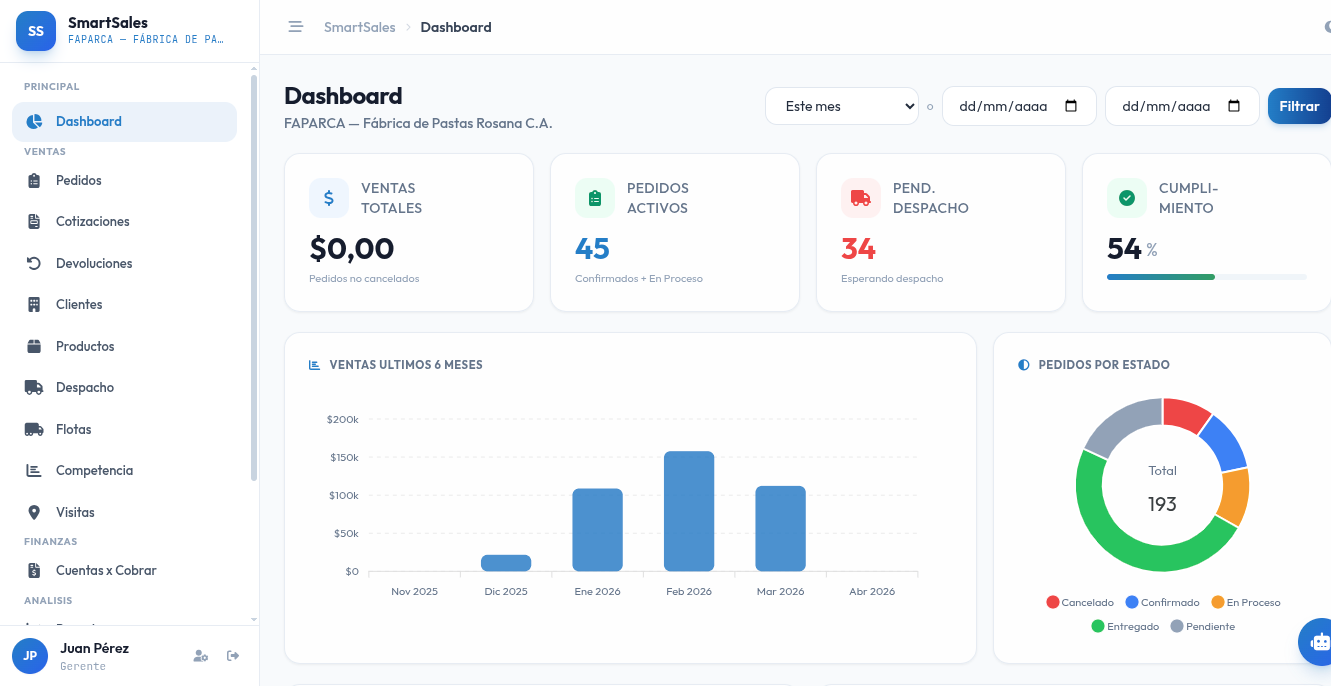Click the Cotizaciones document icon

pos(34,222)
